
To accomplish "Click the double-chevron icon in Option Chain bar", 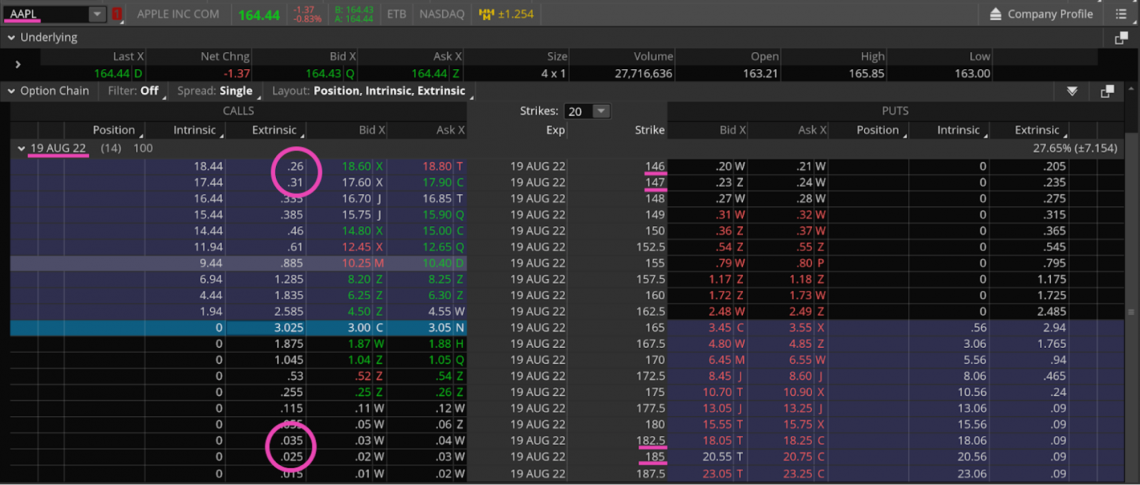I will 1072,91.
